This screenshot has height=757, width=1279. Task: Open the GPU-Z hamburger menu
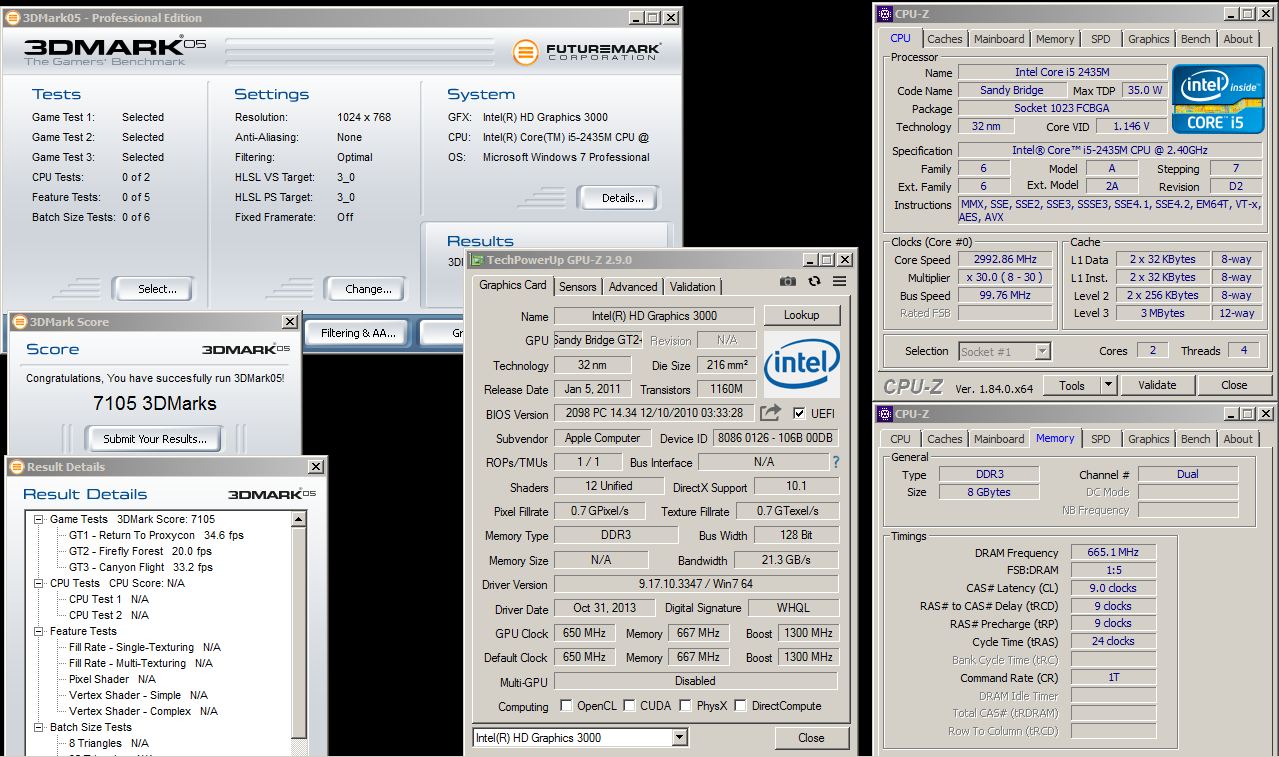coord(839,282)
